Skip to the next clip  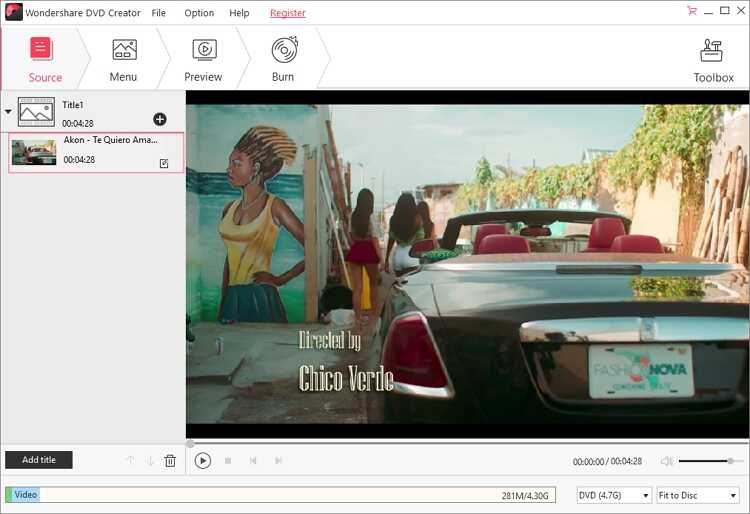click(x=278, y=460)
